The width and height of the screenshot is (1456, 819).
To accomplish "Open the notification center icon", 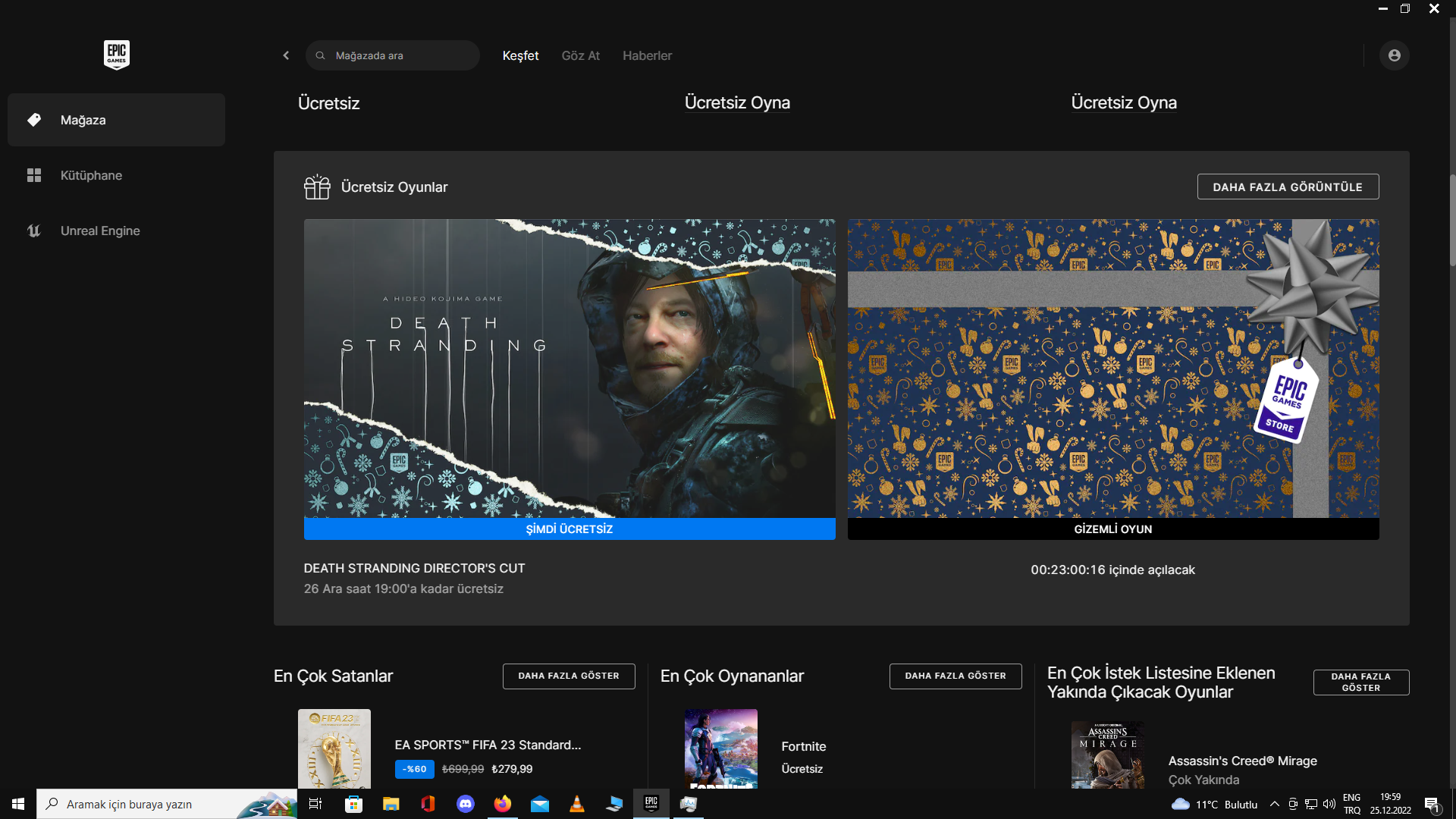I will click(x=1432, y=804).
